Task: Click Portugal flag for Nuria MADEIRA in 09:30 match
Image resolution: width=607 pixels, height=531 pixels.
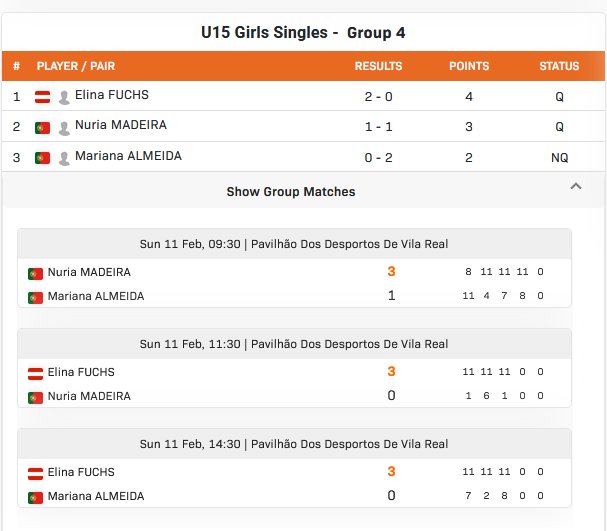Action: coord(35,274)
